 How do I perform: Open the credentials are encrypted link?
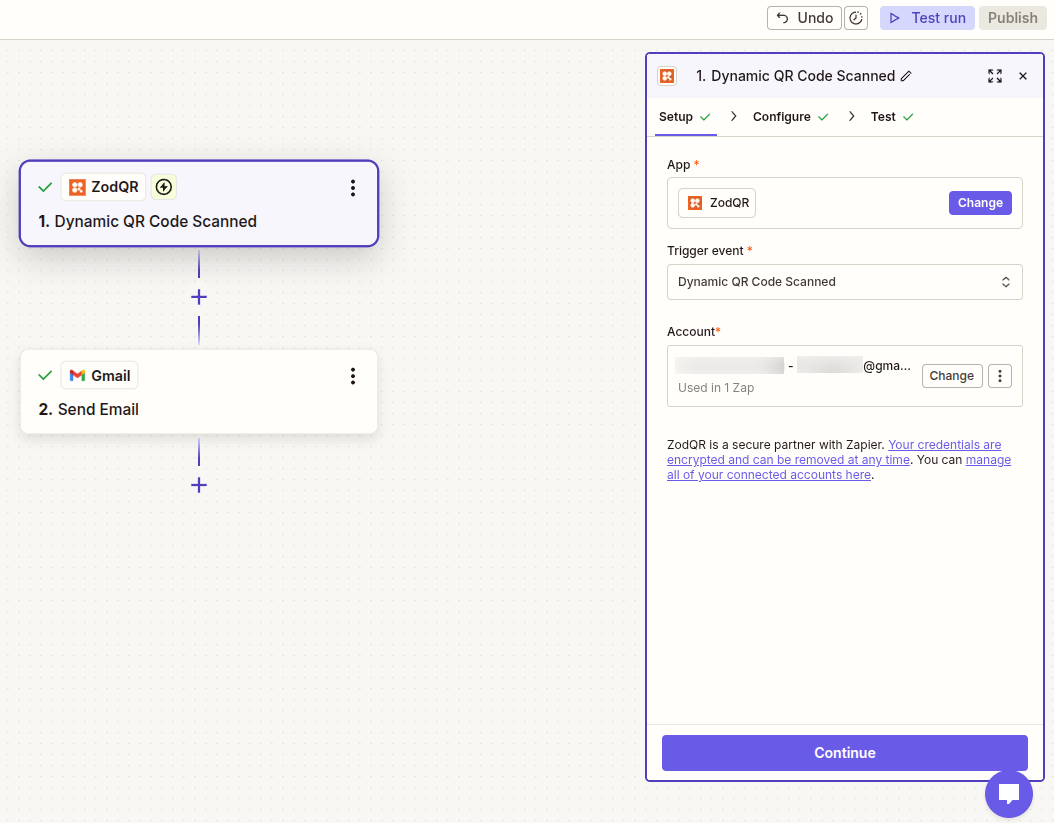834,453
